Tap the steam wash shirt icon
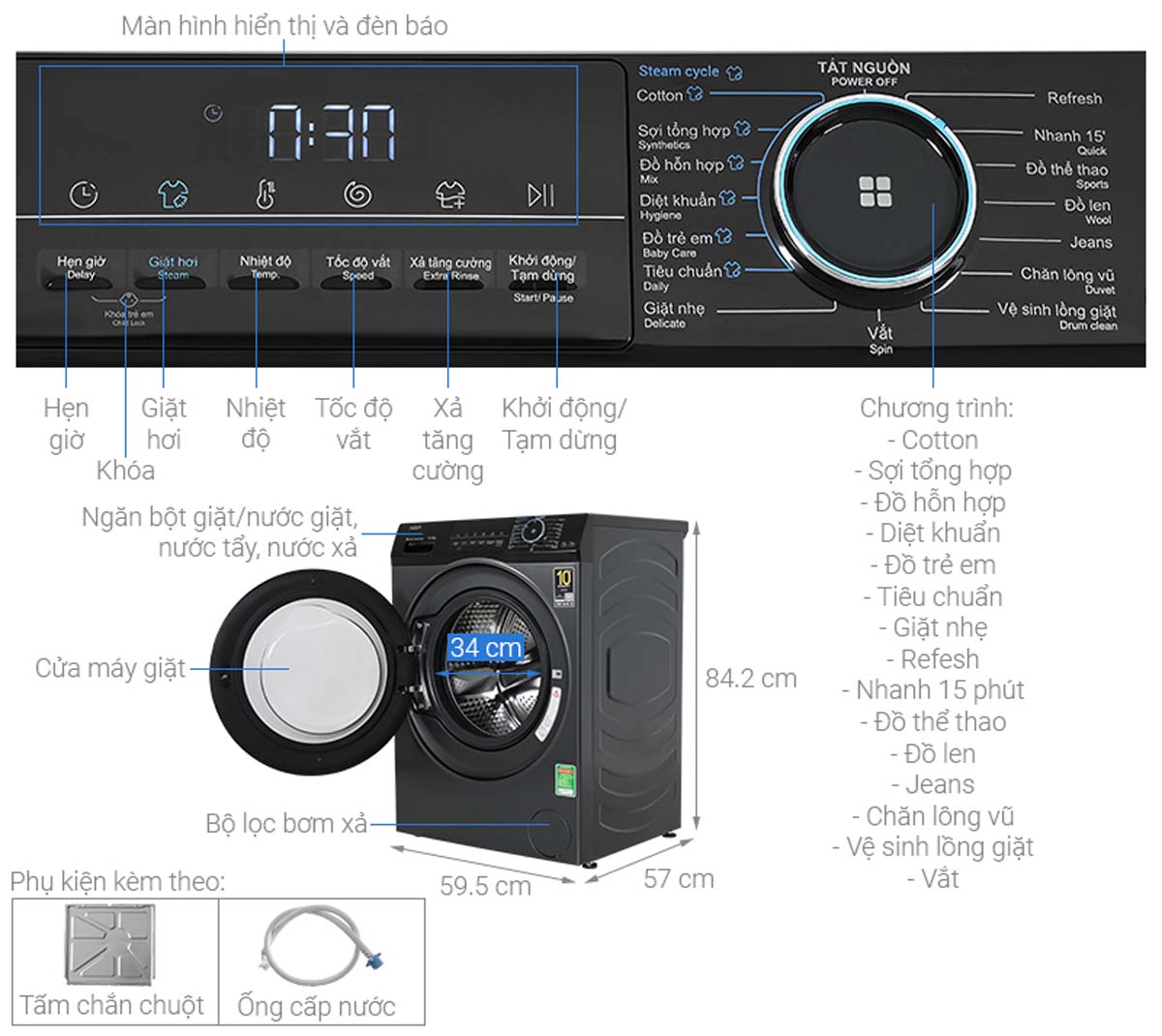This screenshot has height=1036, width=1162. (172, 195)
